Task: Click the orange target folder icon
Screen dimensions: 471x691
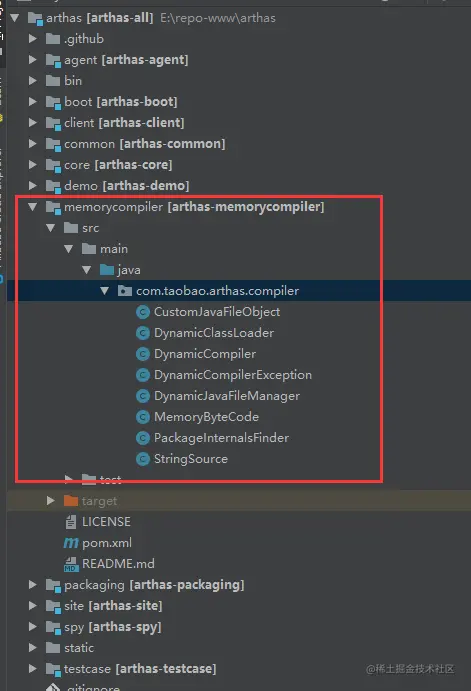Action: (71, 501)
